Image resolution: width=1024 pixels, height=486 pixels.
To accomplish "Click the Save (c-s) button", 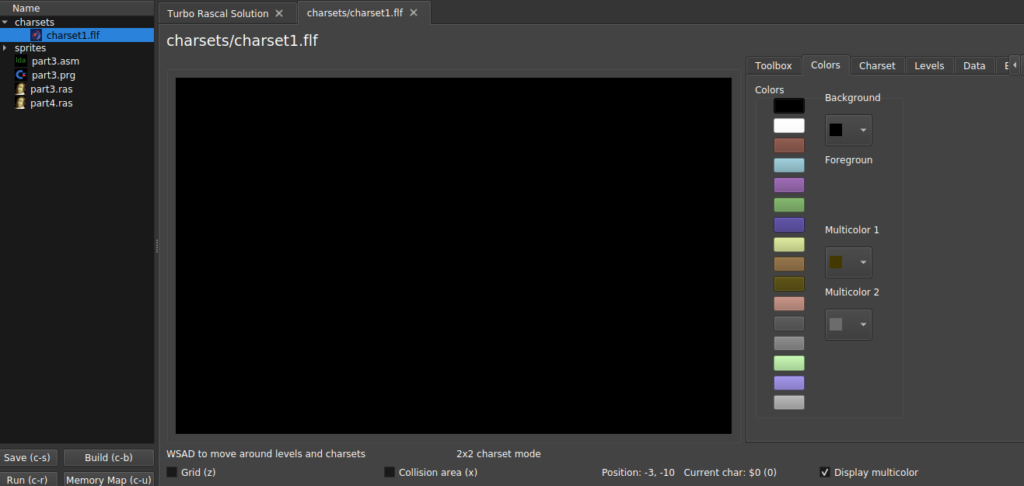I will [27, 457].
